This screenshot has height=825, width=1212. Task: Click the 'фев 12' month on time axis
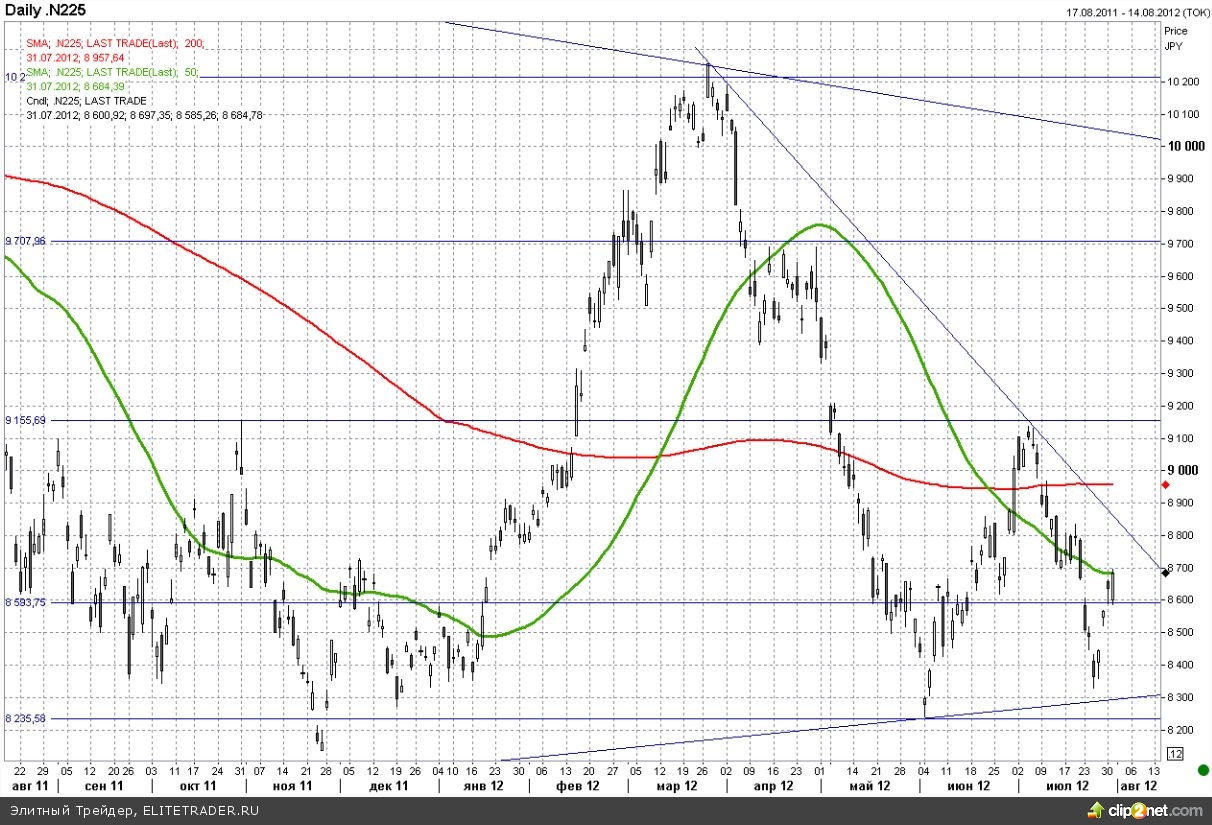578,786
